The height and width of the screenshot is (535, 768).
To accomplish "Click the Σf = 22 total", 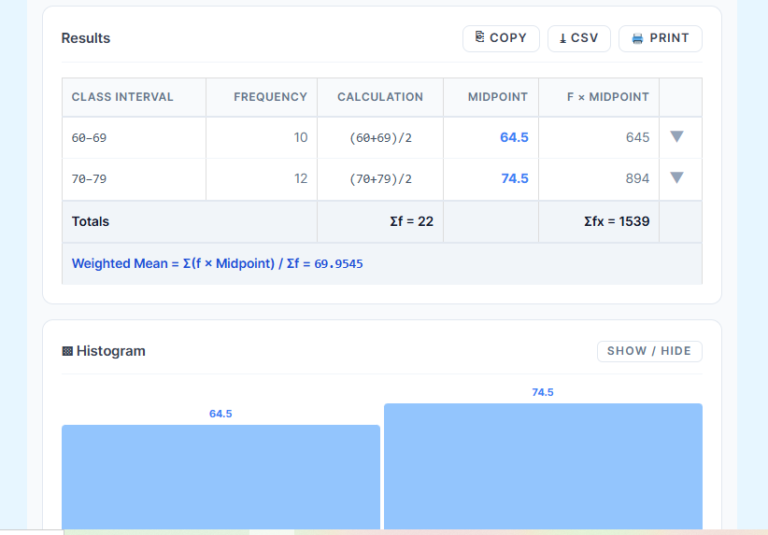I will (x=411, y=221).
